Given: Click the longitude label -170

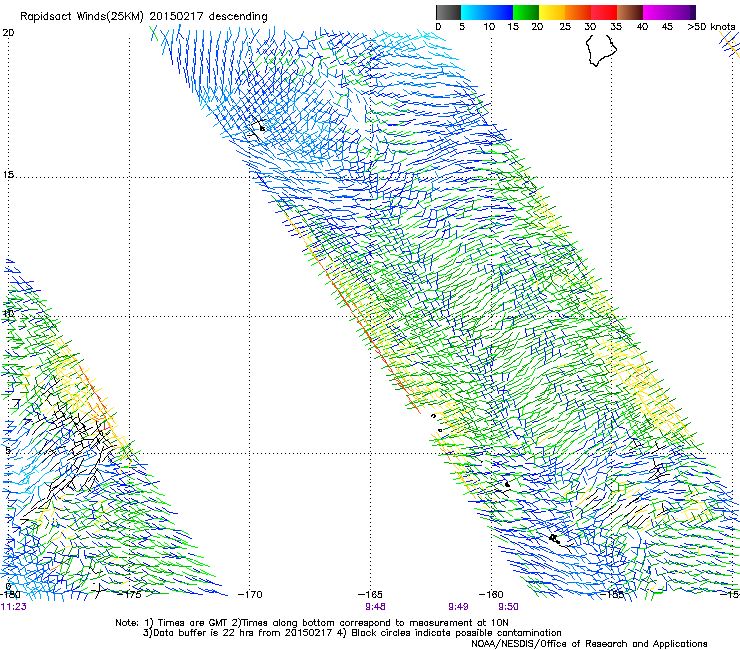Looking at the screenshot, I should coord(250,594).
